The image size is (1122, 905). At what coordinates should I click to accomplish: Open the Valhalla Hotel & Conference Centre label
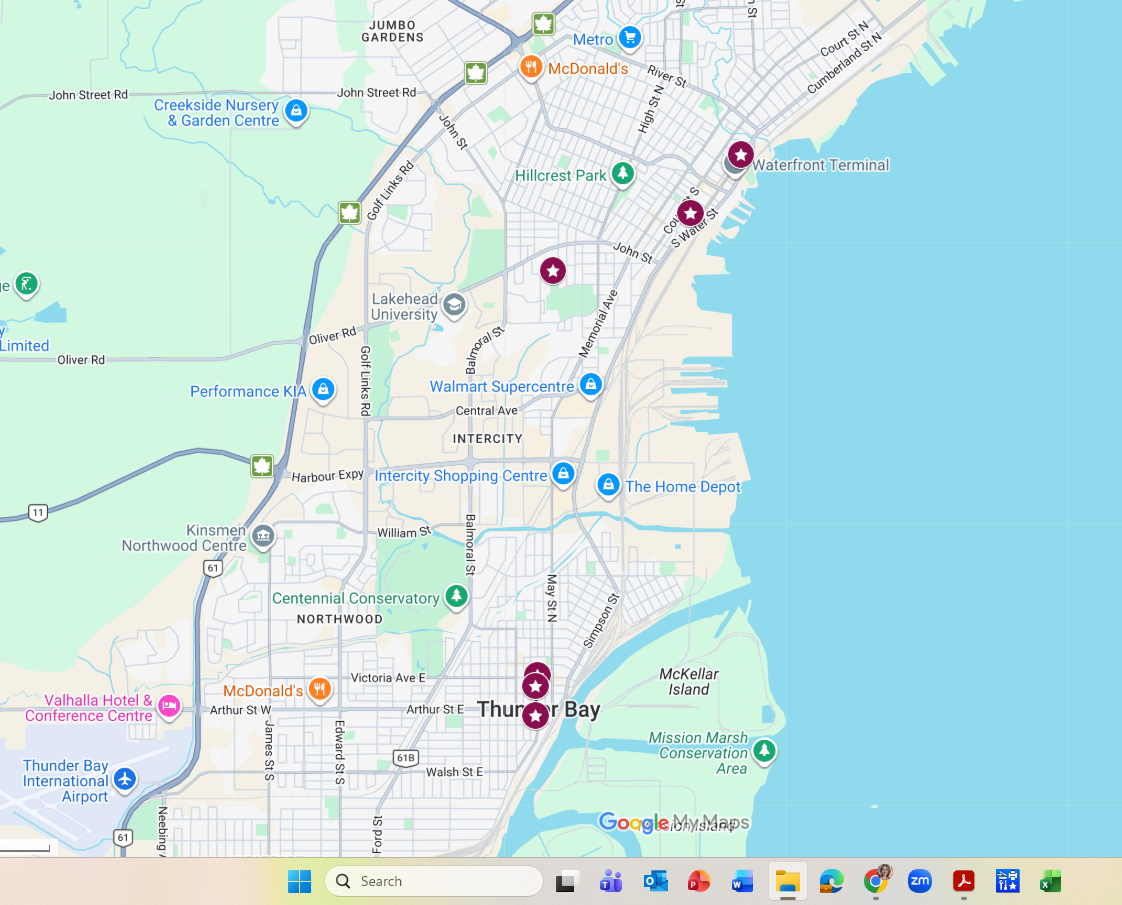[x=89, y=708]
